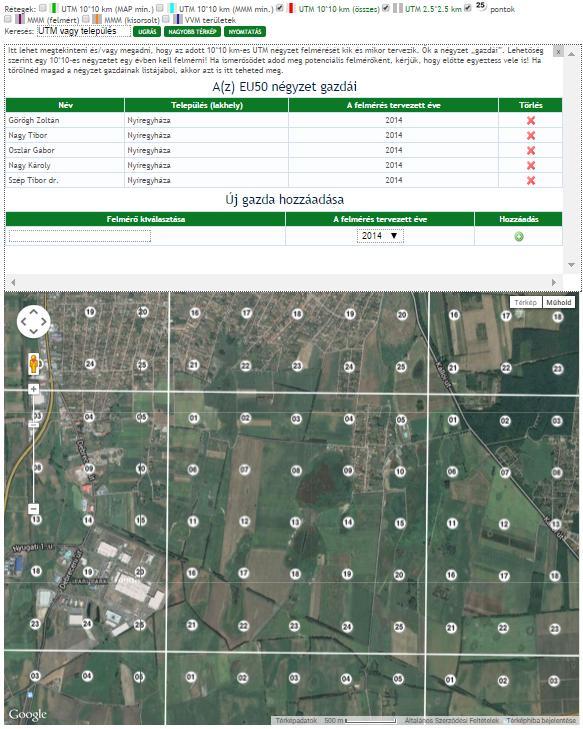Focus the Felmérő kiválasztása input field
This screenshot has height=729, width=583.
click(80, 236)
